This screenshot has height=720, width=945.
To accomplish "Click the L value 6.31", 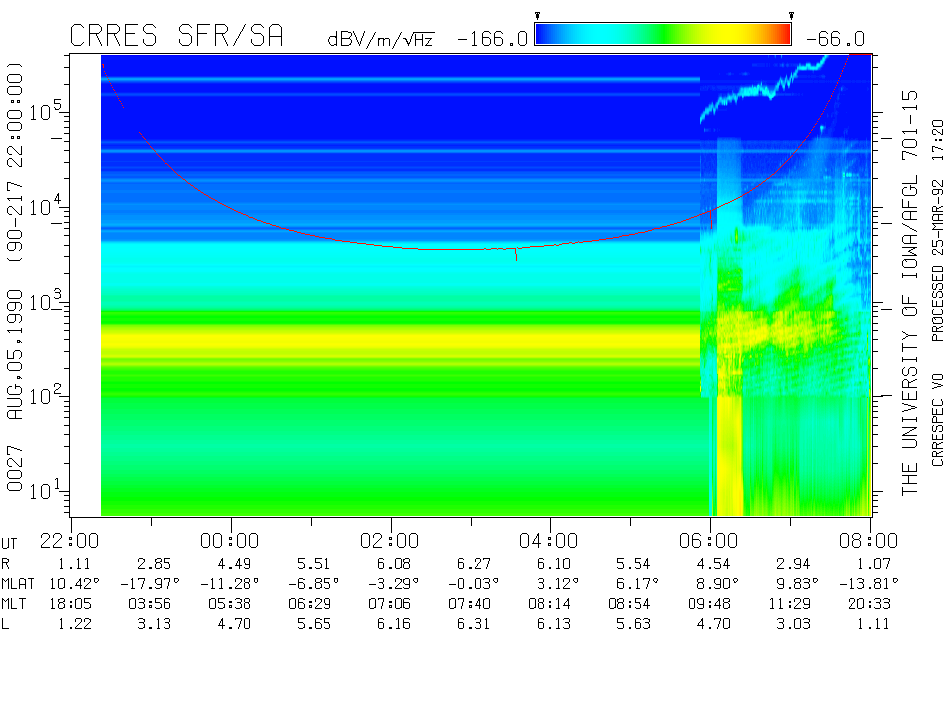I will click(470, 624).
